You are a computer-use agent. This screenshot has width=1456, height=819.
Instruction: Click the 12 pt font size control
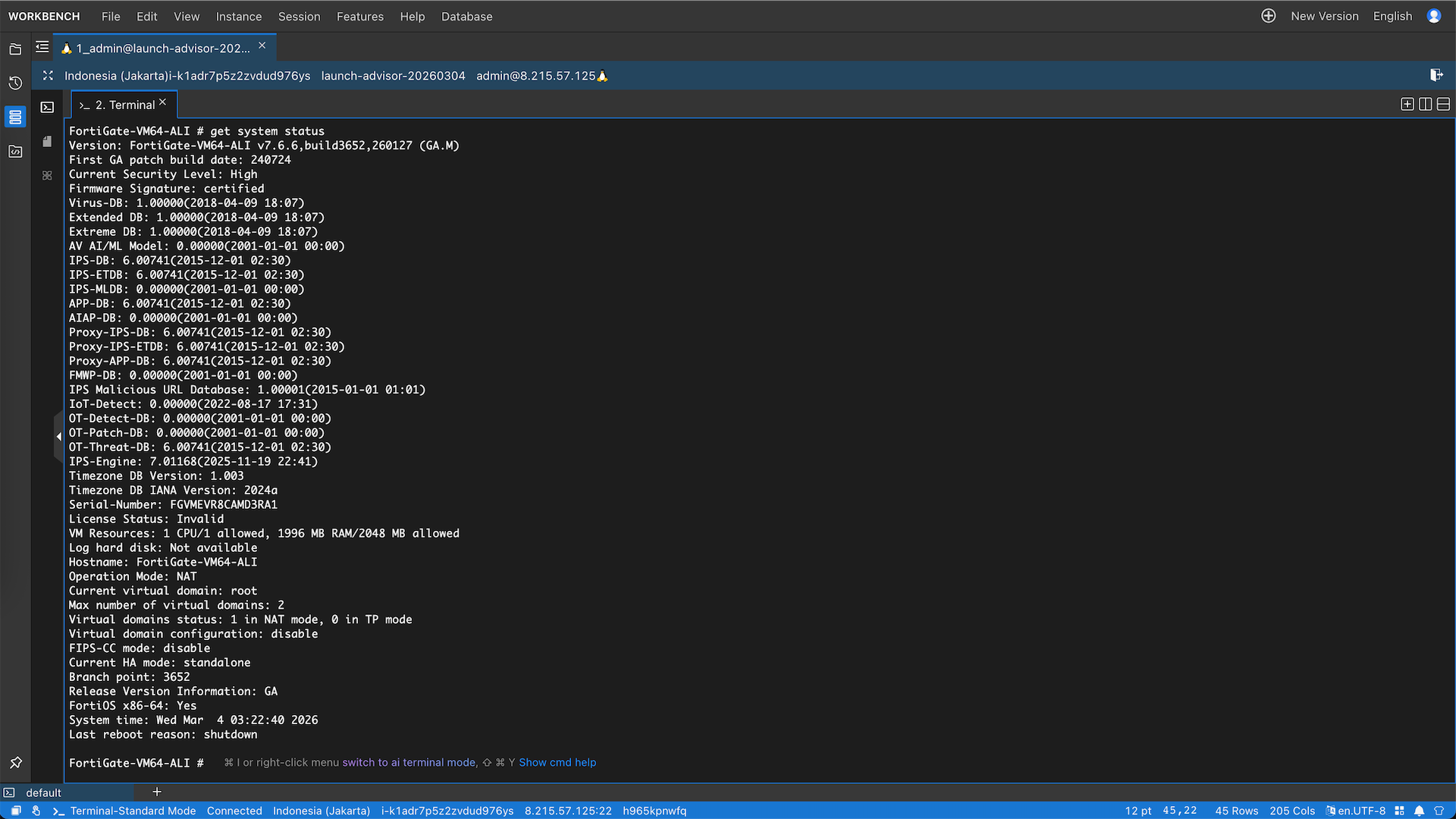[1137, 811]
